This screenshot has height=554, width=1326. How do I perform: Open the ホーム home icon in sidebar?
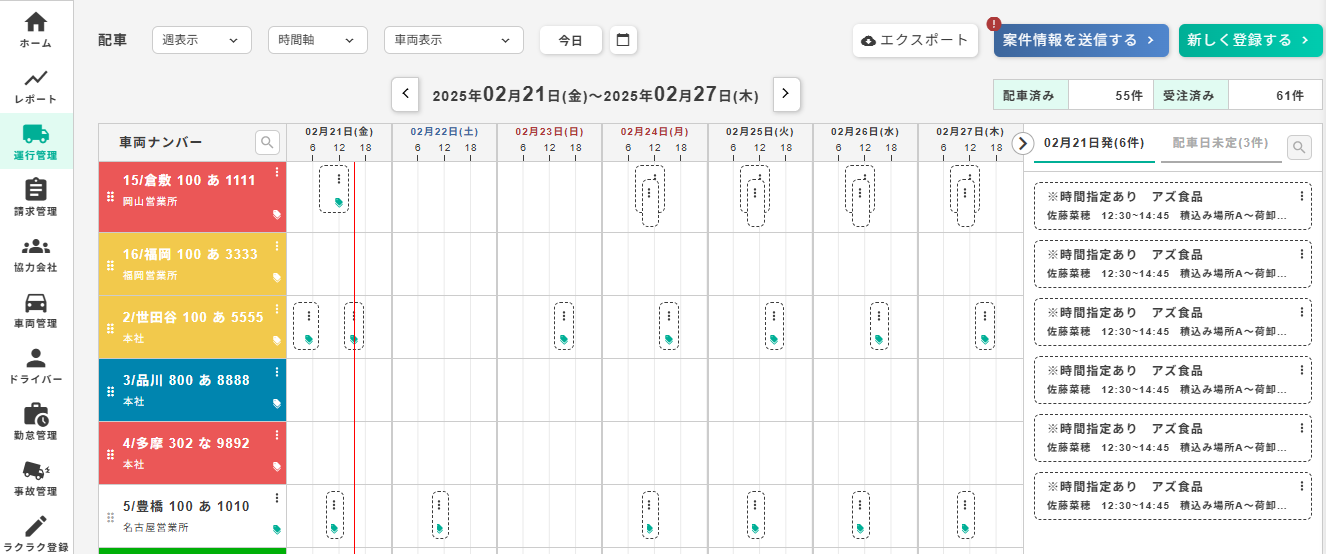tap(36, 22)
